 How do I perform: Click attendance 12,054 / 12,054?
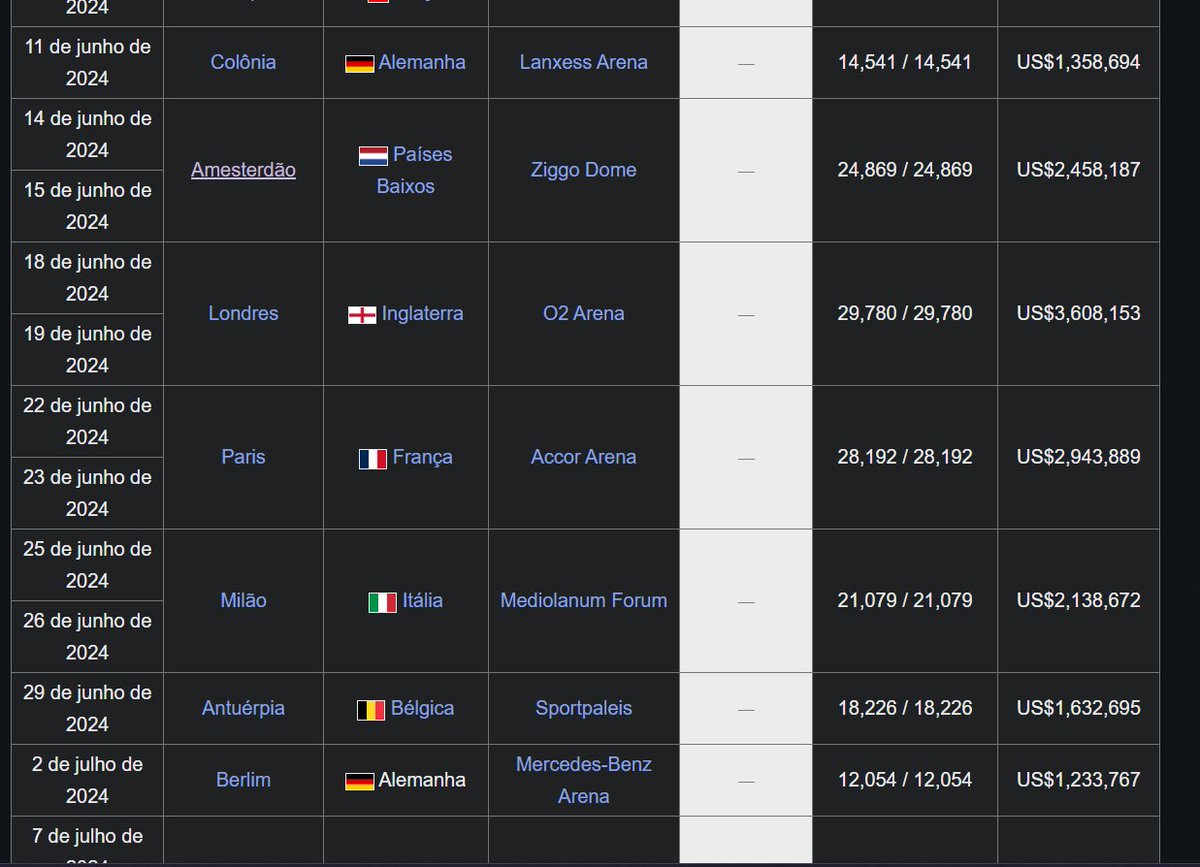(x=905, y=780)
